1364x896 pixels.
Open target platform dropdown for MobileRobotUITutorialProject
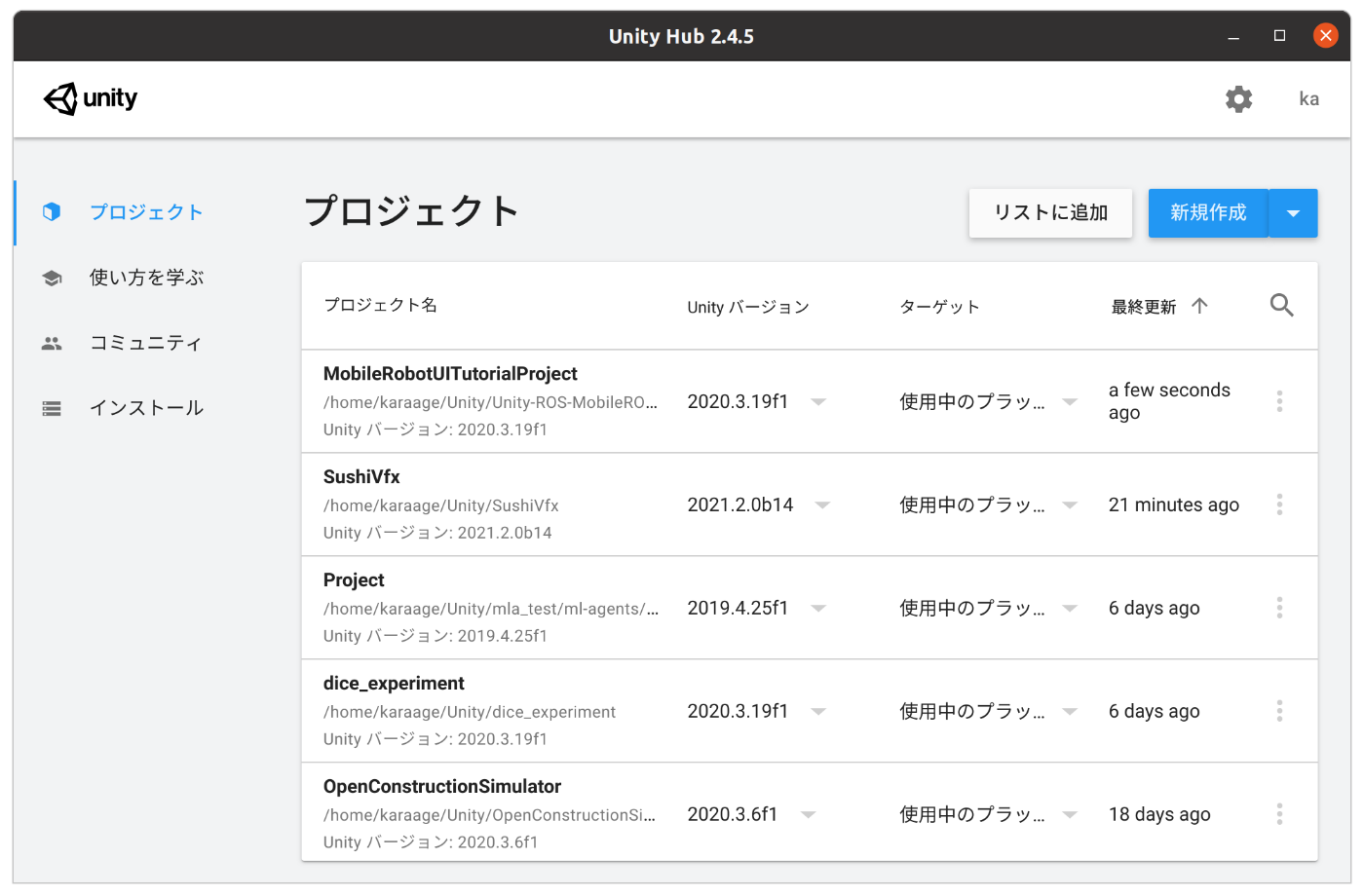coord(1070,401)
